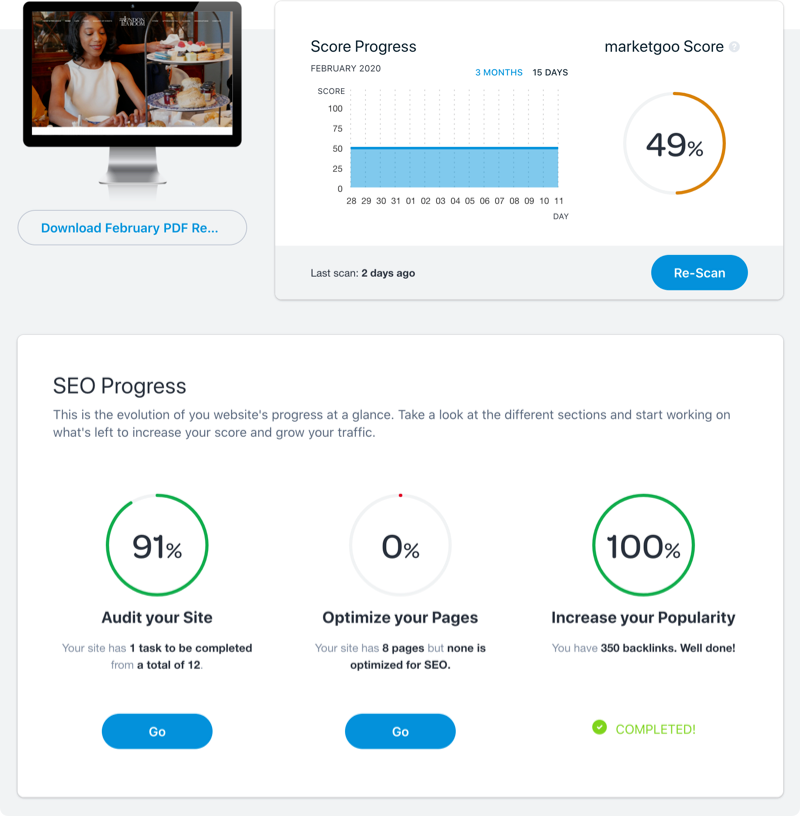Screen dimensions: 800x816
Task: Open the Audit your Site heading
Action: point(157,617)
